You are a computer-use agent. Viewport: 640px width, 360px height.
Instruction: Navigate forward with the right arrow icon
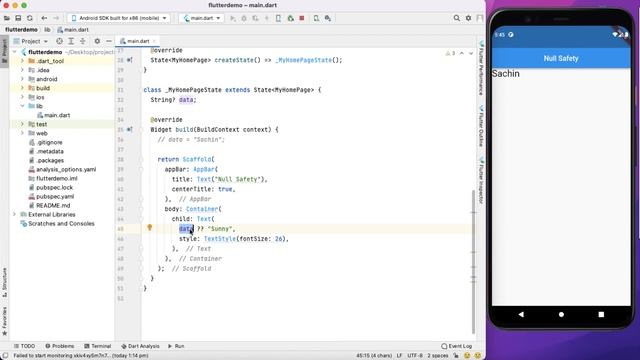[x=56, y=18]
